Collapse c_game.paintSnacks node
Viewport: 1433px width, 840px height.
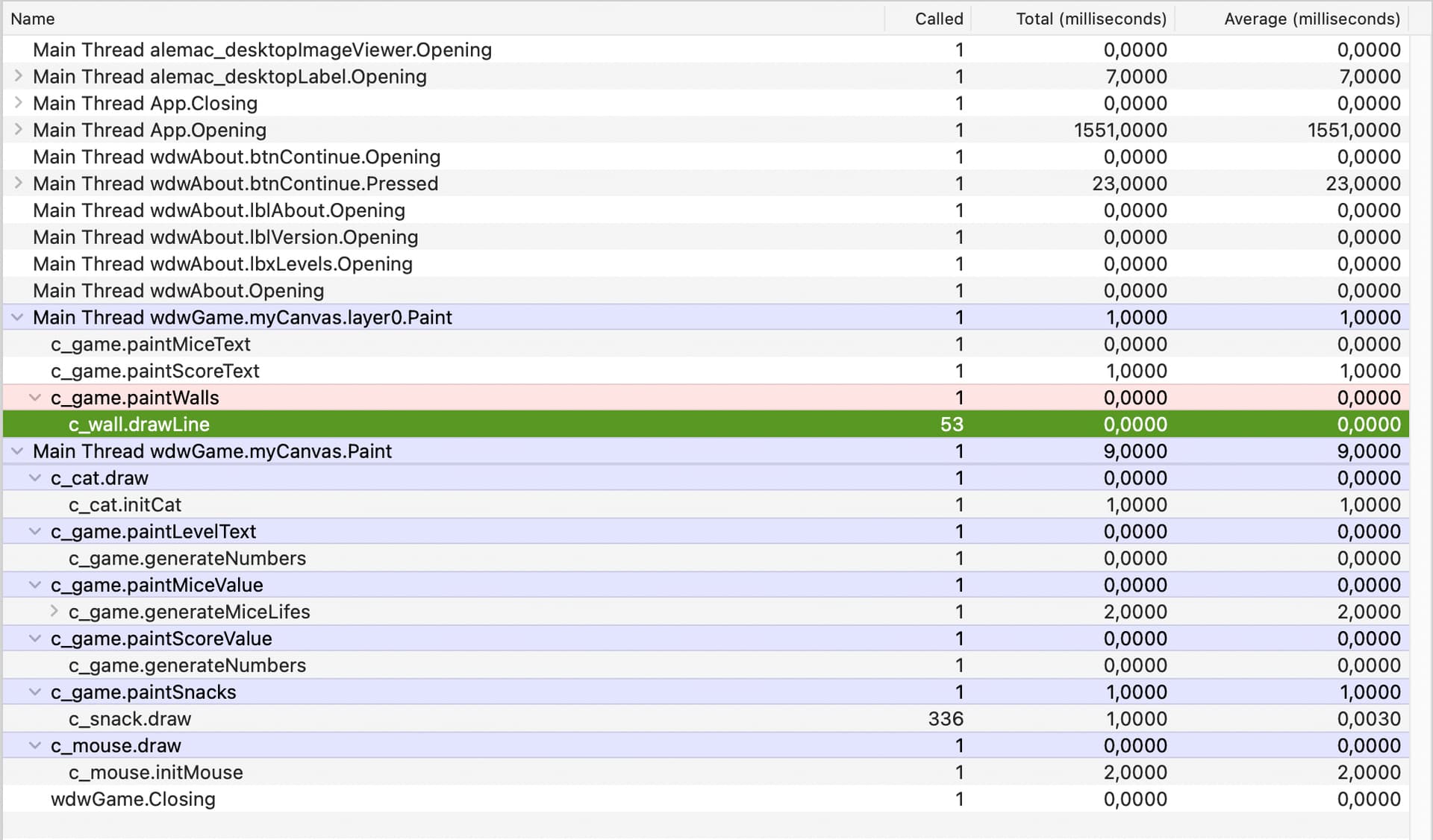point(35,692)
